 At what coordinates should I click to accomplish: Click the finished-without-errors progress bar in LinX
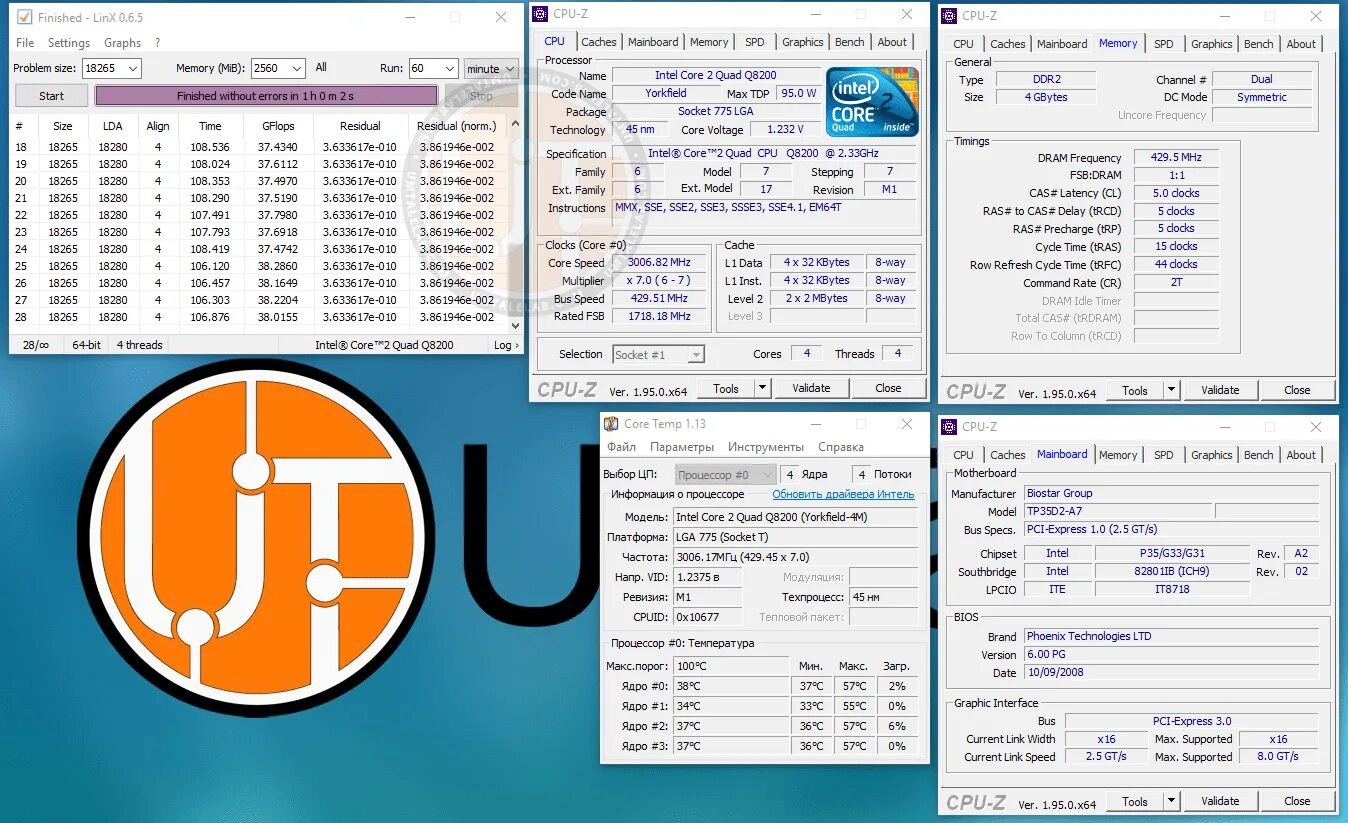[266, 96]
